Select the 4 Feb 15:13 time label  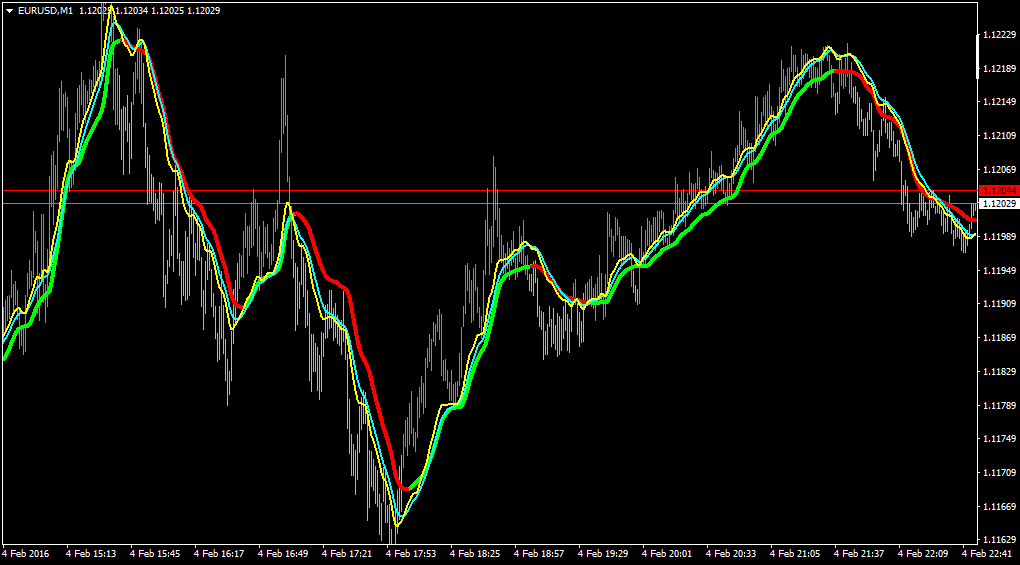tap(91, 553)
